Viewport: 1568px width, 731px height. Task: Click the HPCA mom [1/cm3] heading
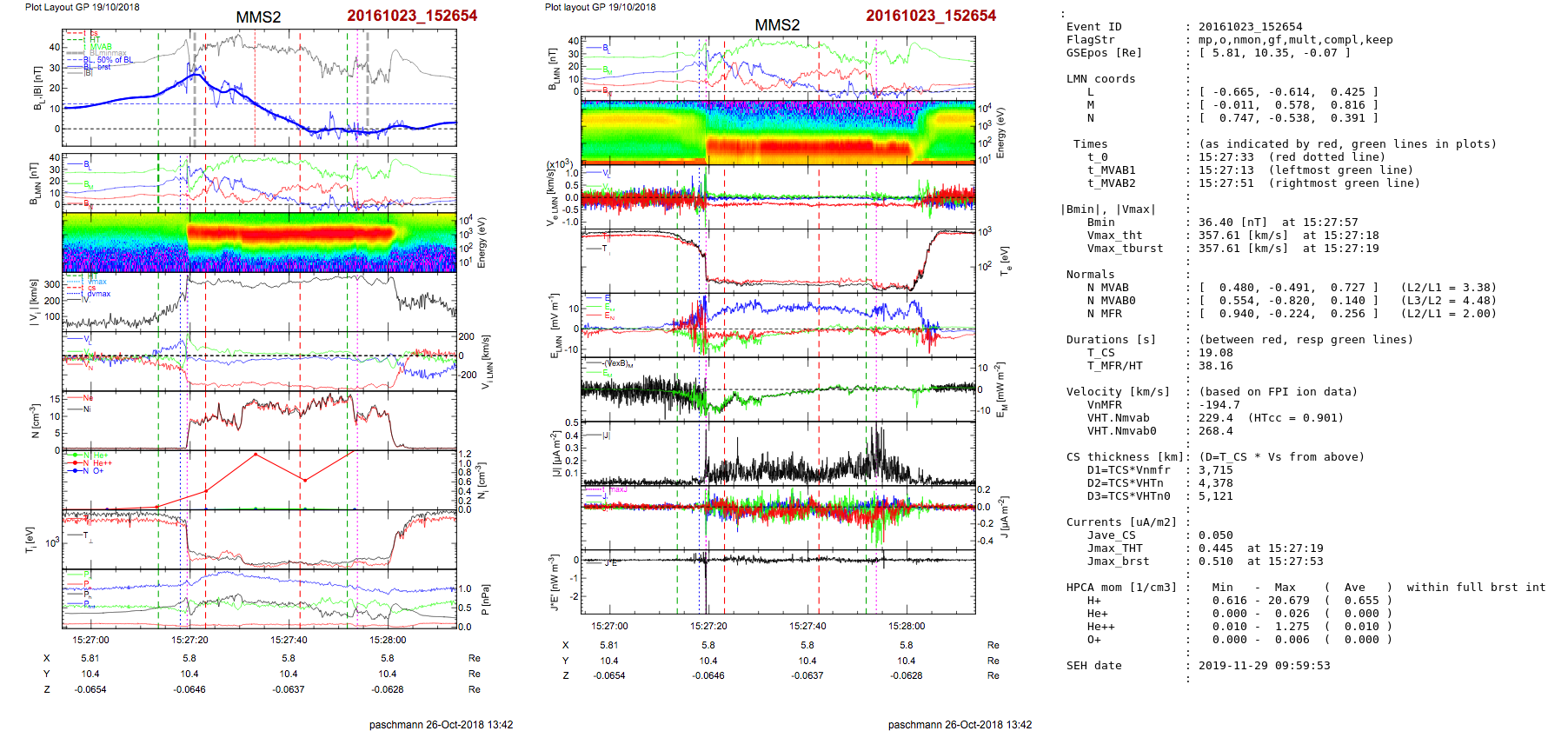(1121, 588)
